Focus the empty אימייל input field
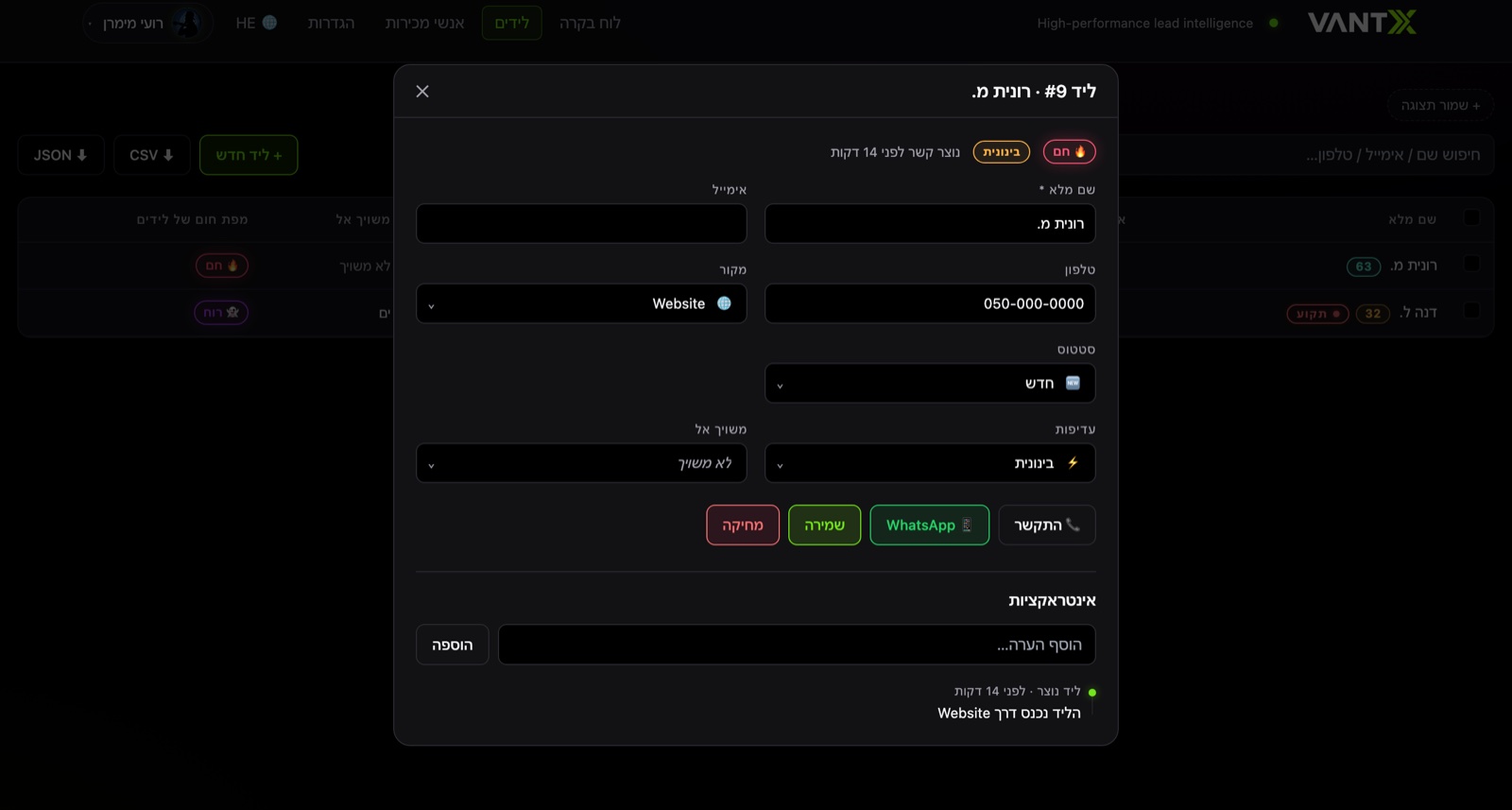The width and height of the screenshot is (1512, 810). click(x=581, y=224)
